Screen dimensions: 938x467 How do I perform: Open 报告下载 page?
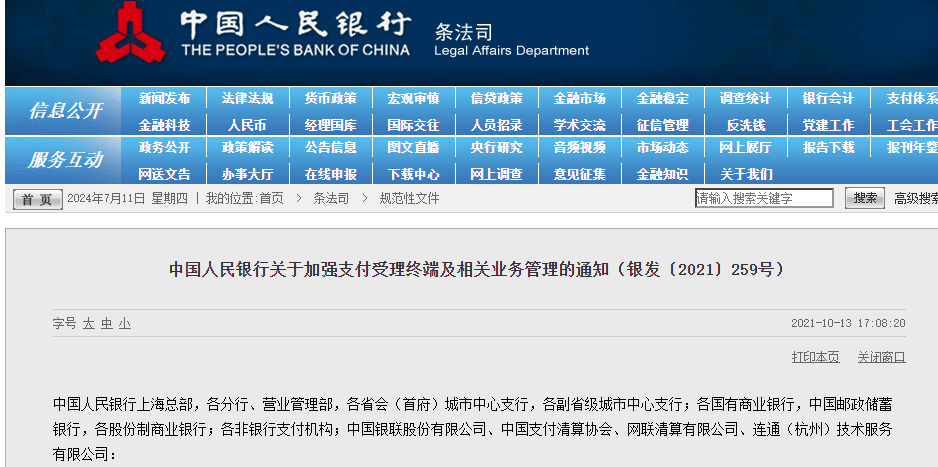[x=829, y=147]
